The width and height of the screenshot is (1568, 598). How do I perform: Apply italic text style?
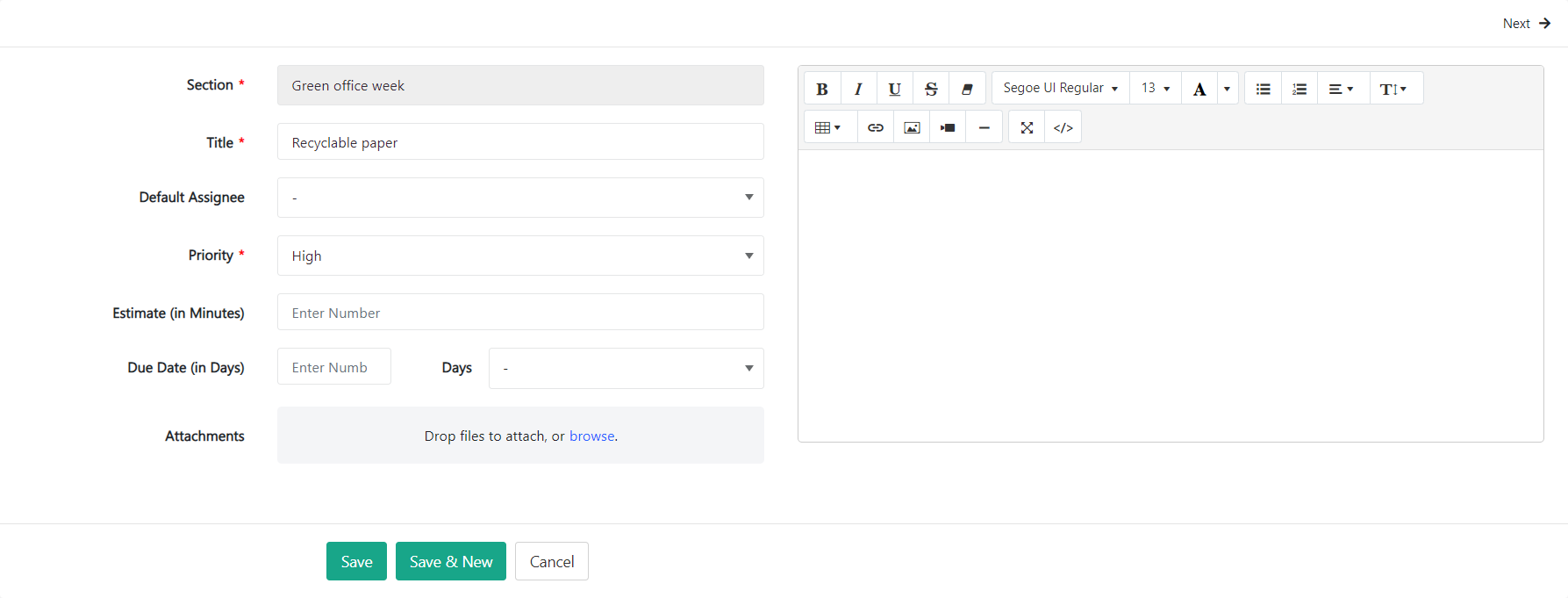[858, 89]
